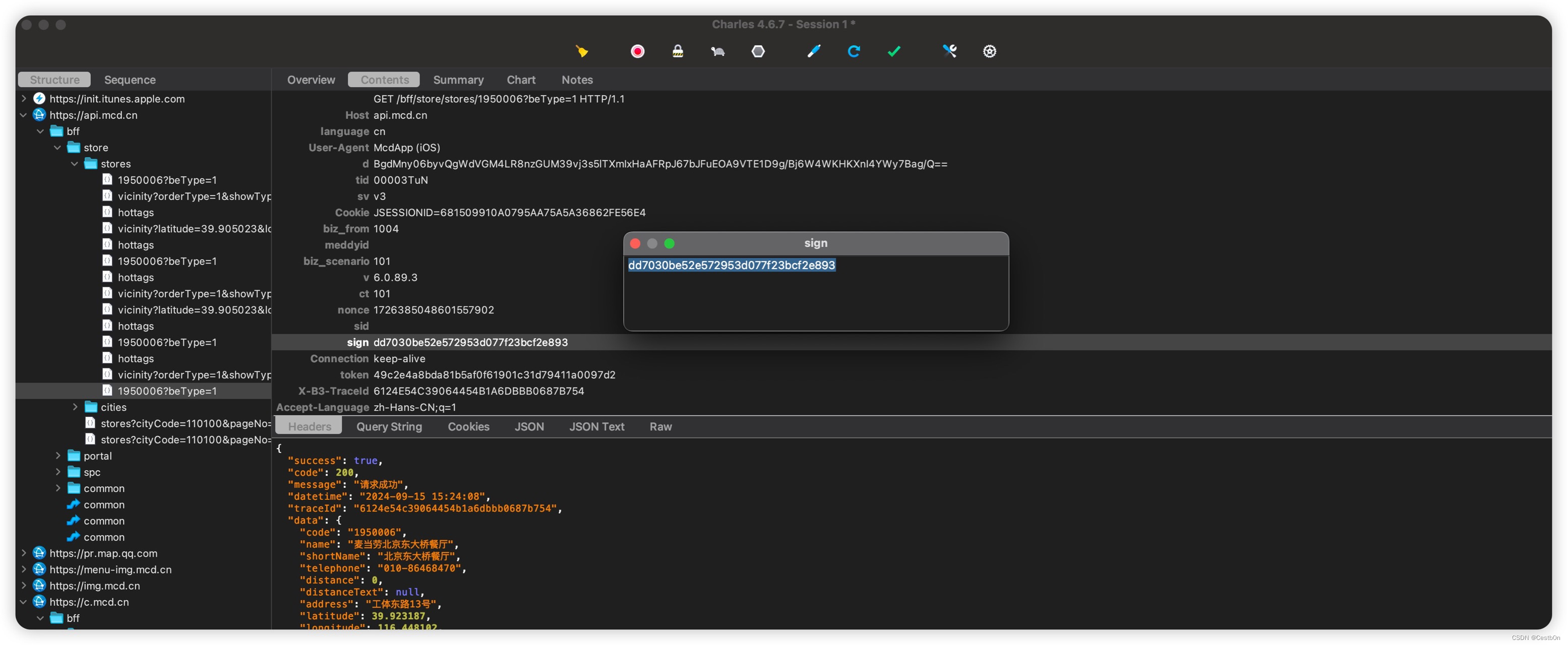The height and width of the screenshot is (645, 1568).
Task: Click the portal folder icon
Action: [x=74, y=455]
